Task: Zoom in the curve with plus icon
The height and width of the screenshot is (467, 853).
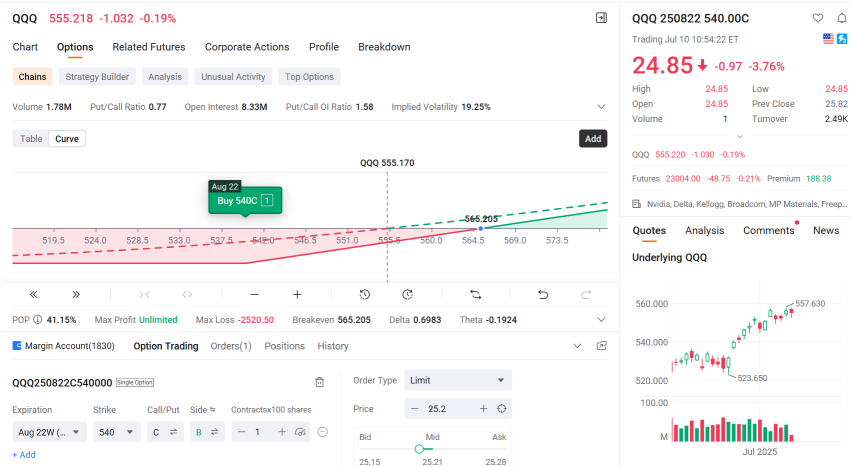Action: tap(297, 294)
